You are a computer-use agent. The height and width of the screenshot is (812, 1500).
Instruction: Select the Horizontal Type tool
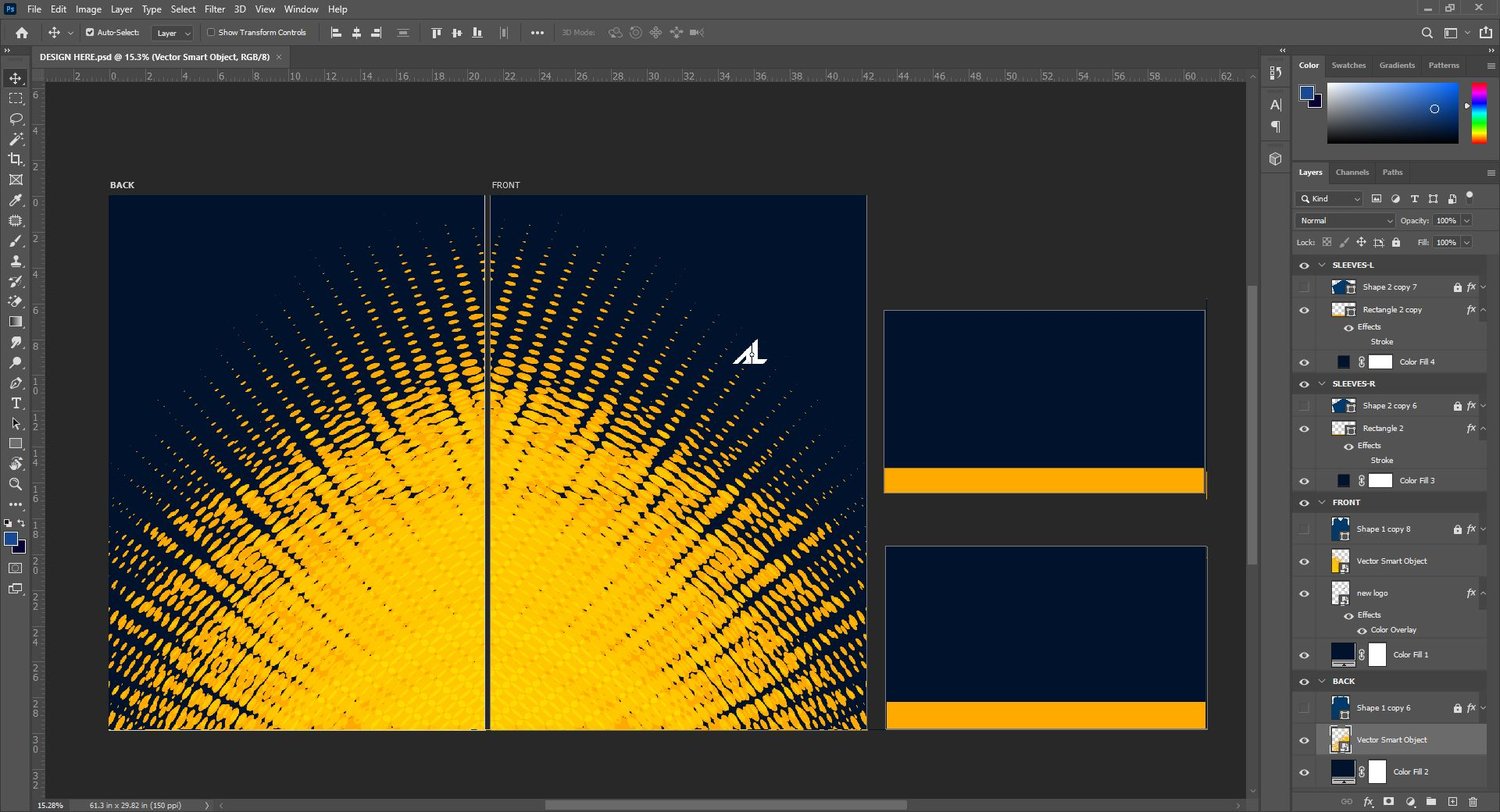16,403
